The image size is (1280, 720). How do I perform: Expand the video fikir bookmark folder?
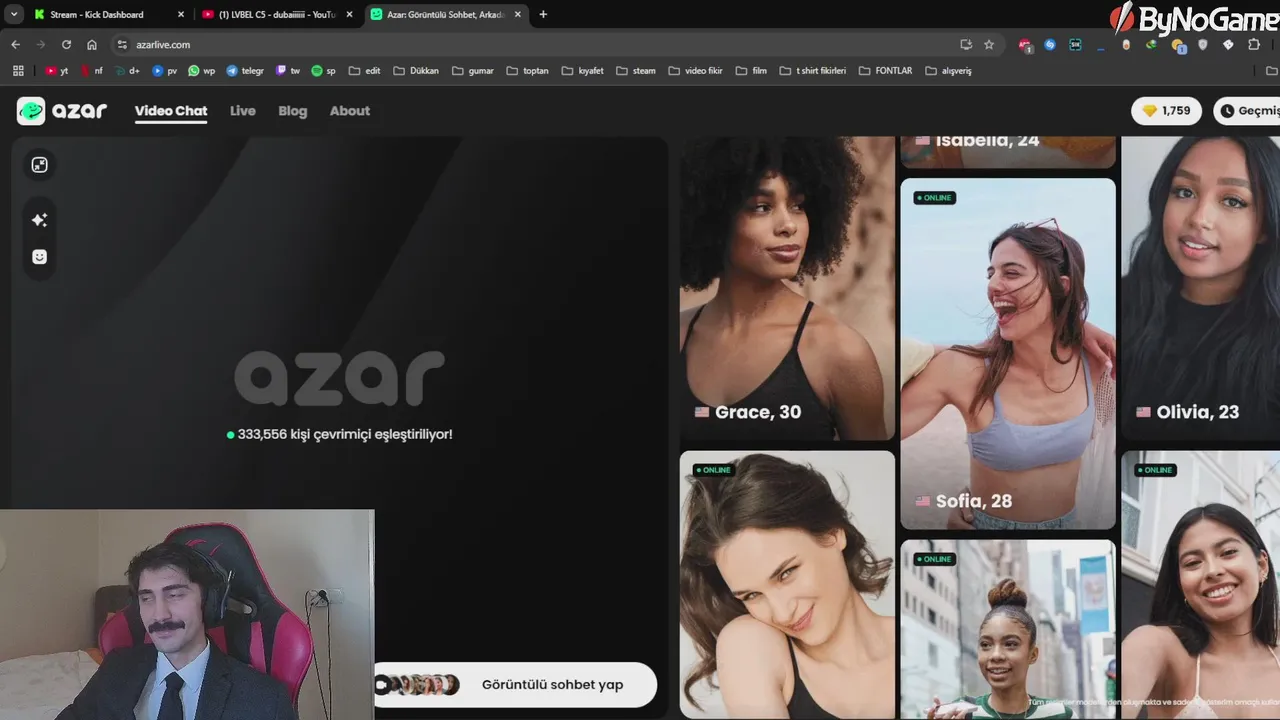[x=696, y=71]
